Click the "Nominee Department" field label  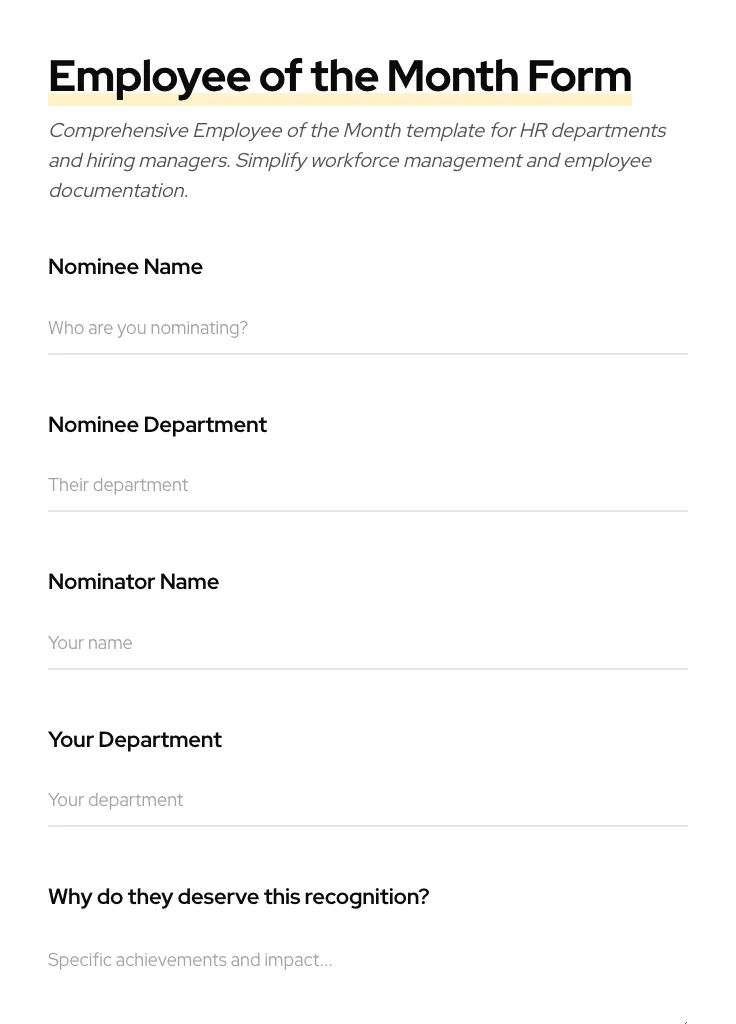tap(157, 425)
